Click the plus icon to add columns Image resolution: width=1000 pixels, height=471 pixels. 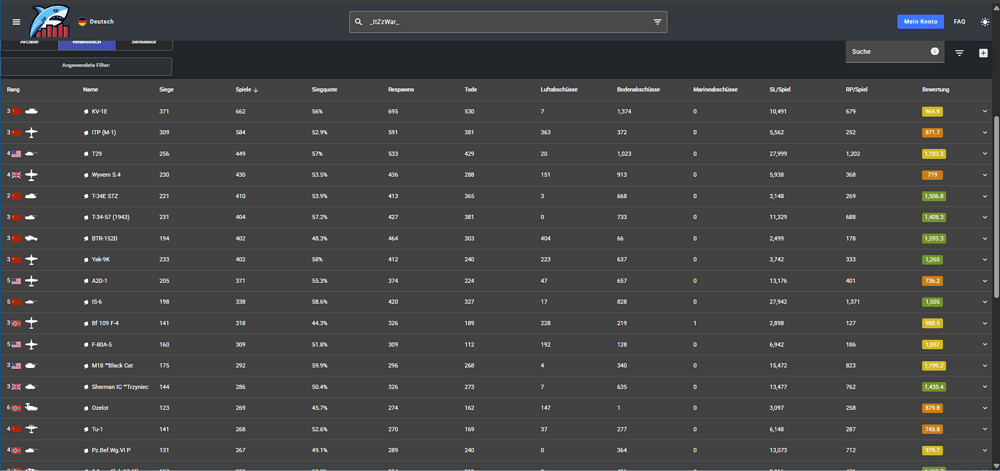coord(983,53)
